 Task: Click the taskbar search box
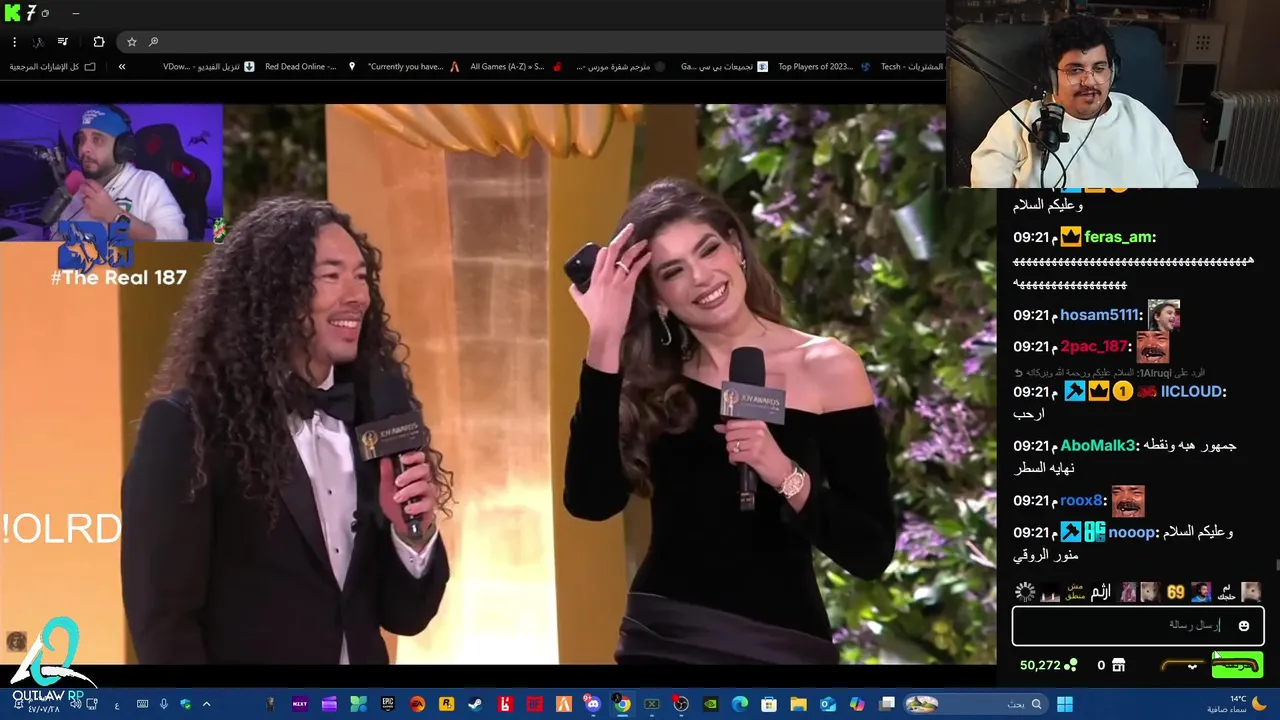(x=974, y=704)
